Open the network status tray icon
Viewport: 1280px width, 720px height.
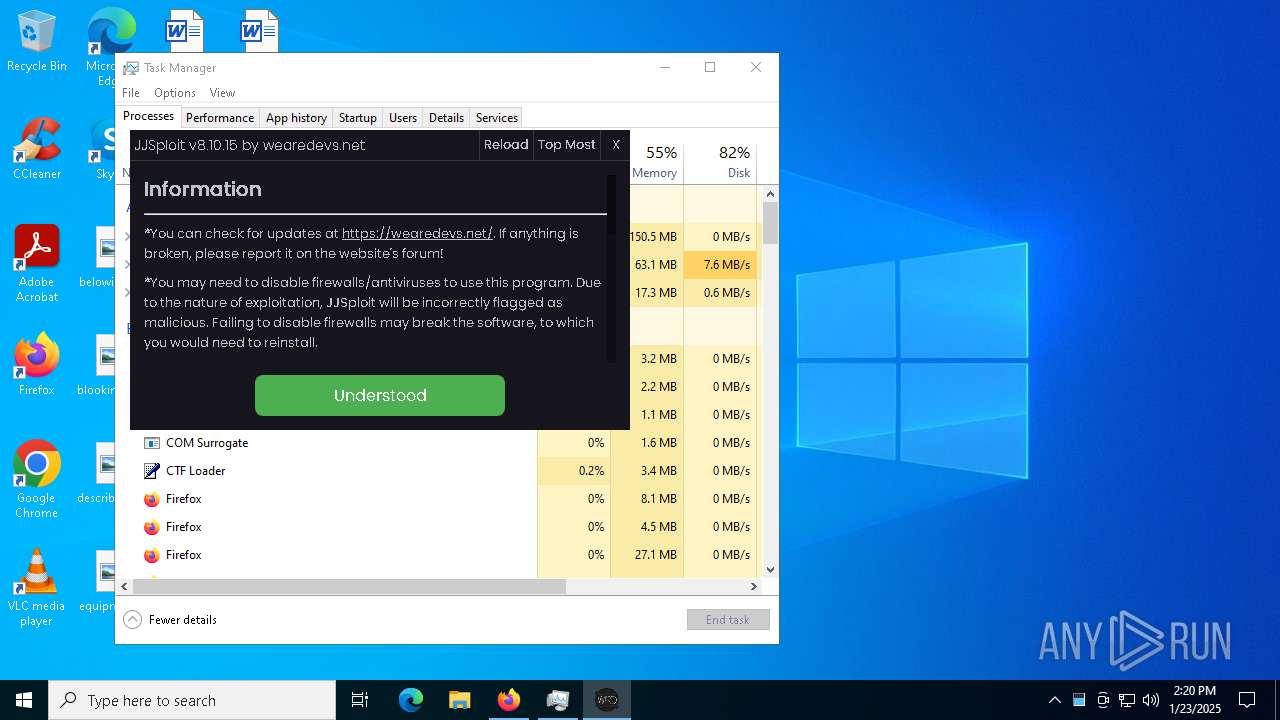(x=1127, y=700)
